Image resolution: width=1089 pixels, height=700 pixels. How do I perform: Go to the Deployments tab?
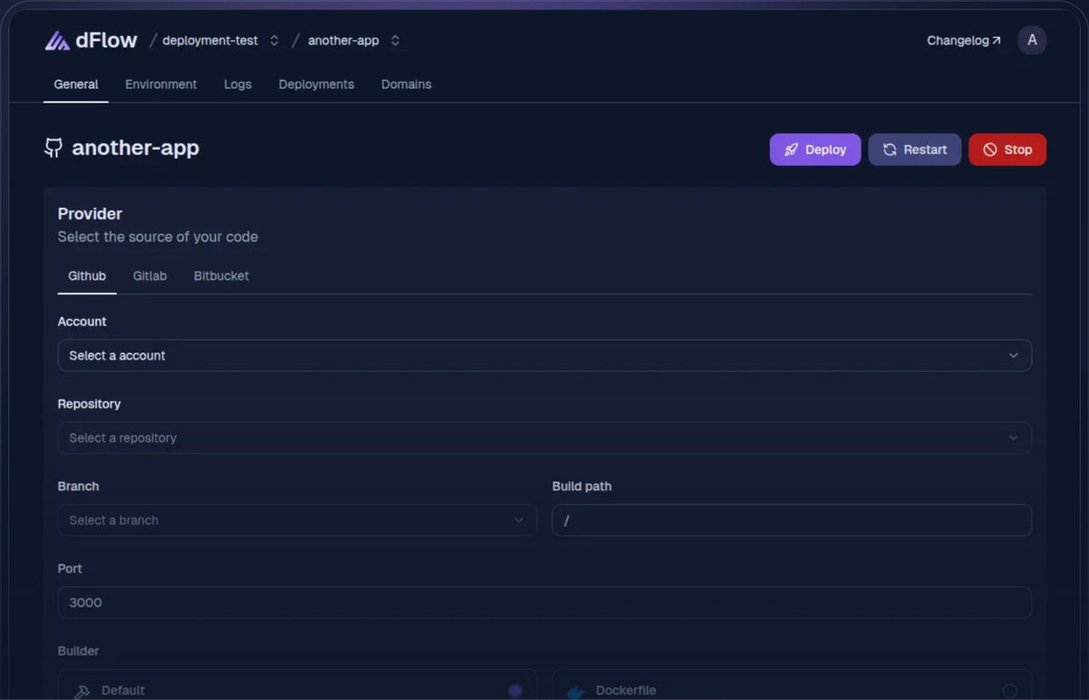[316, 84]
